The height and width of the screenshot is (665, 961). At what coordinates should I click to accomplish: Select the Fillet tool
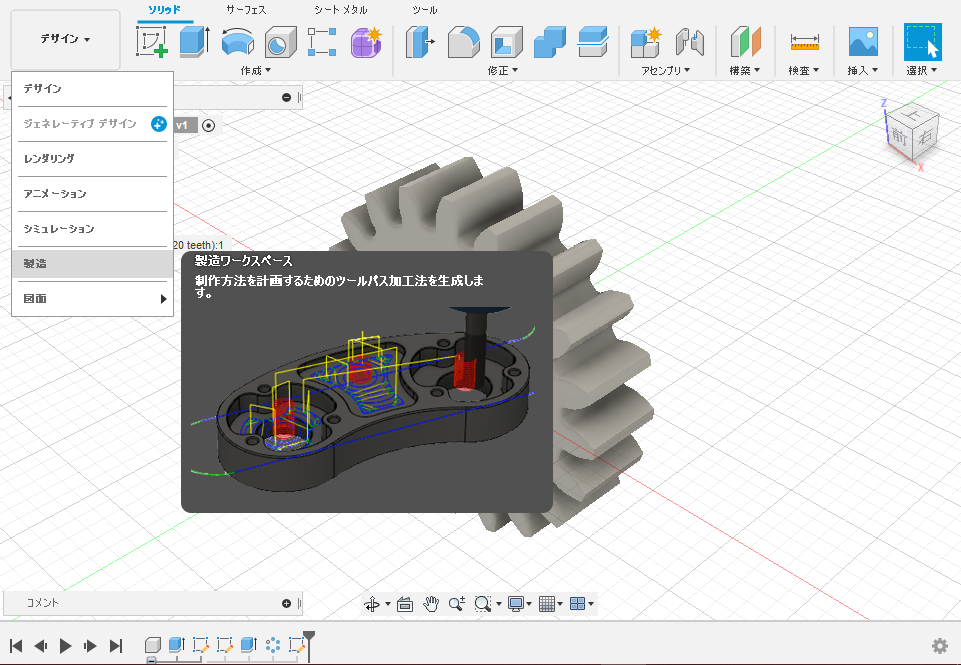[464, 42]
